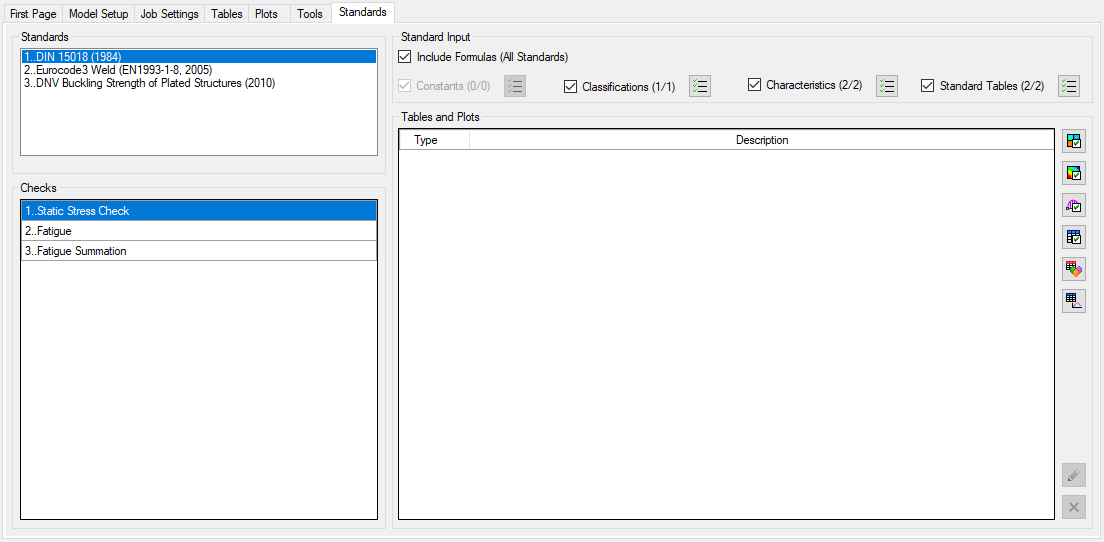Click the table with graph line icon
Image resolution: width=1104 pixels, height=542 pixels.
pyautogui.click(x=1073, y=301)
